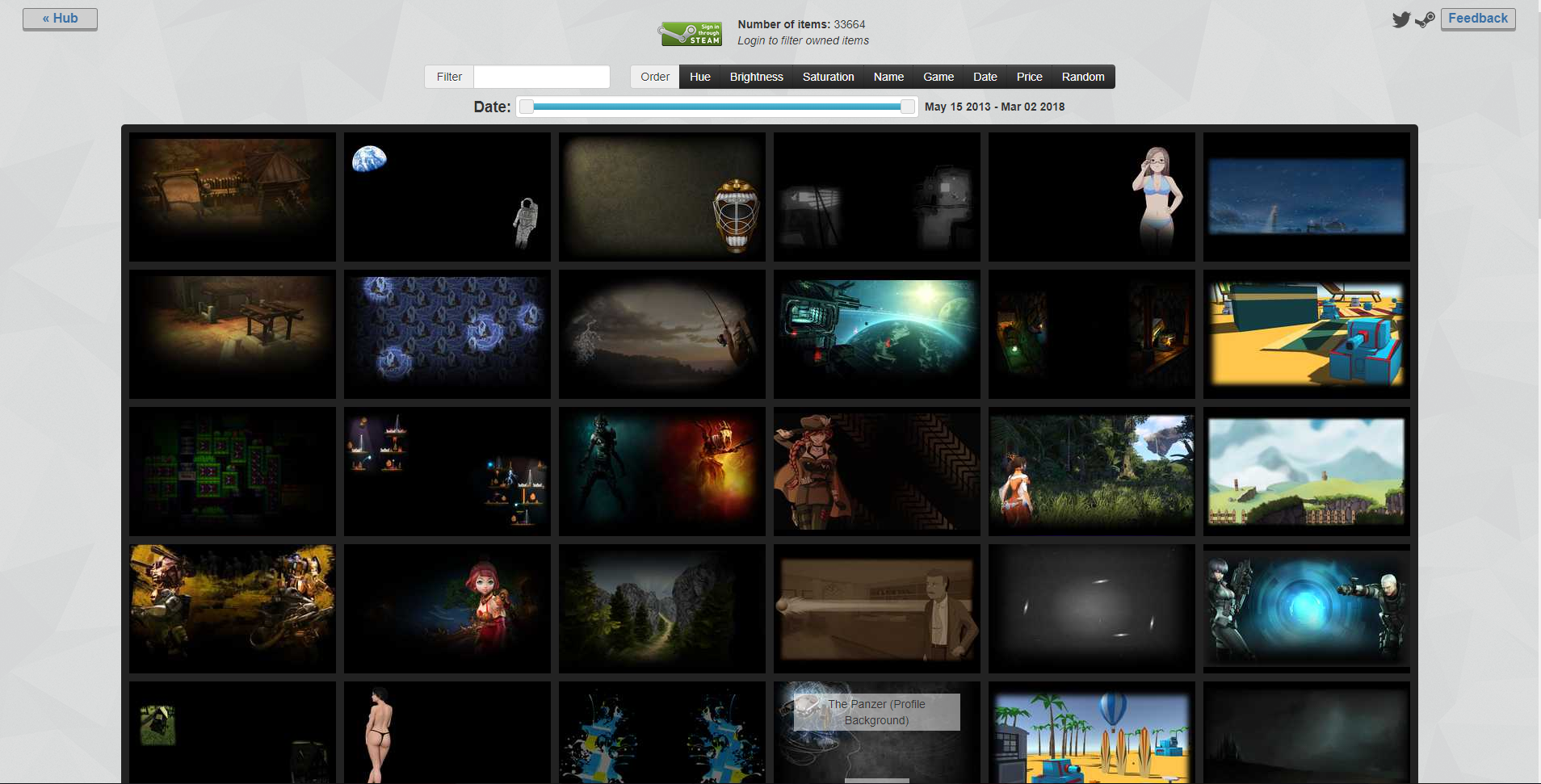This screenshot has height=784, width=1541.
Task: Open the cartoon green hills background
Action: click(x=1307, y=472)
